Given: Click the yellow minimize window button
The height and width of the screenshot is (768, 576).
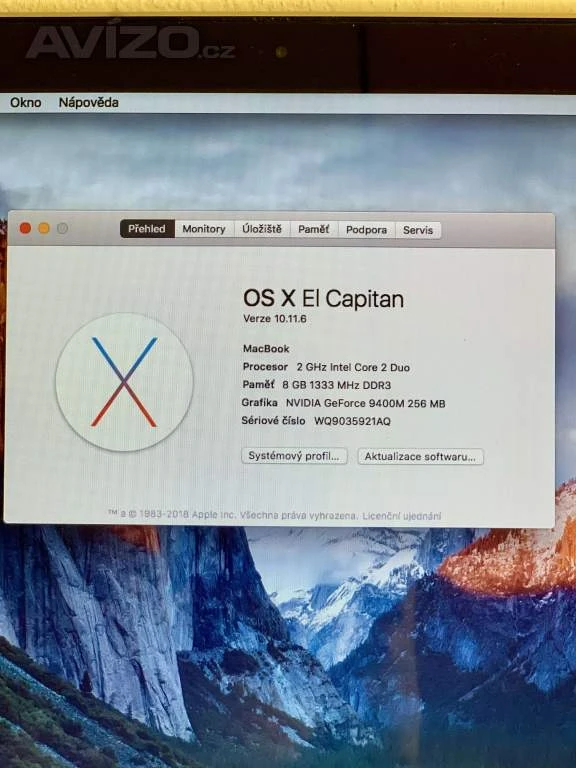Looking at the screenshot, I should point(44,228).
